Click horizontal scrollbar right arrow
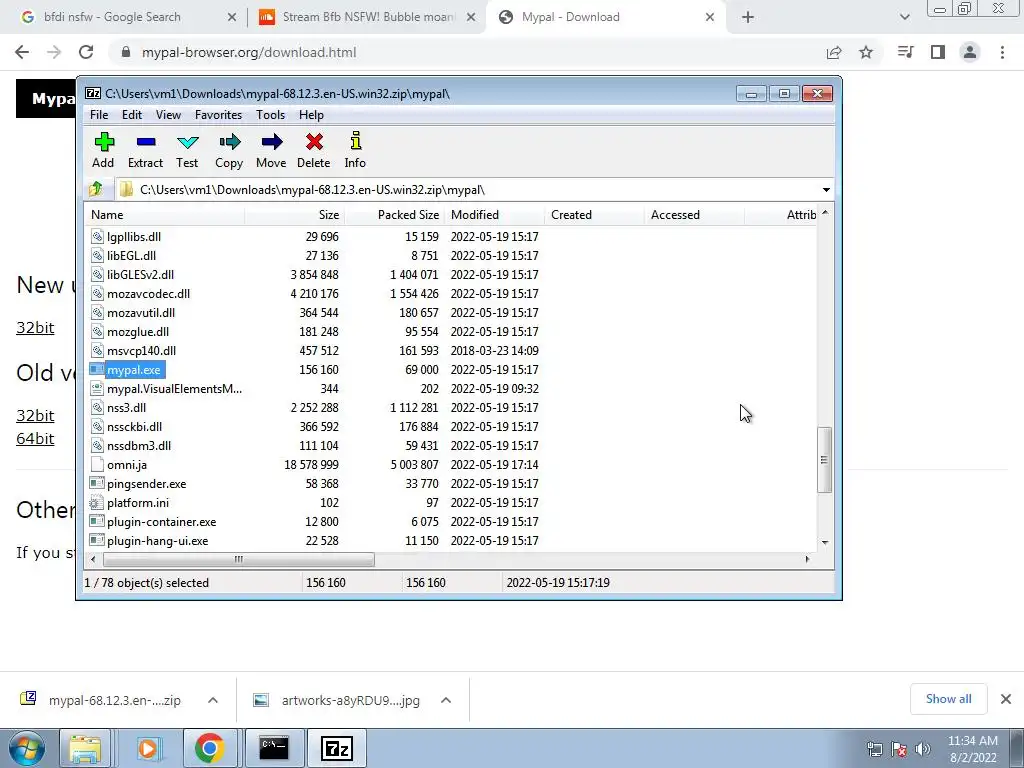Screen dimensions: 1024x768 [x=808, y=559]
